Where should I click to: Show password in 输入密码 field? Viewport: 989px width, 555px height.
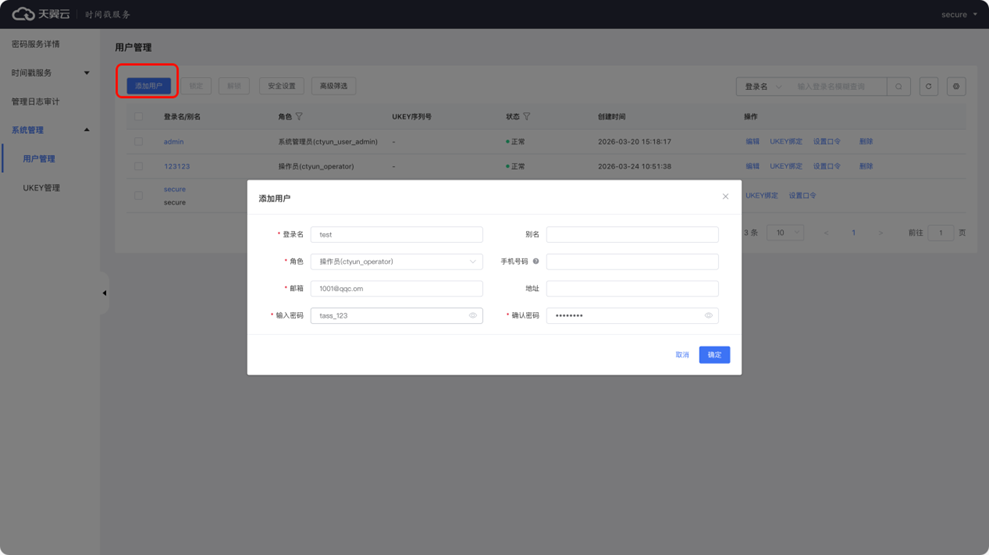click(472, 315)
